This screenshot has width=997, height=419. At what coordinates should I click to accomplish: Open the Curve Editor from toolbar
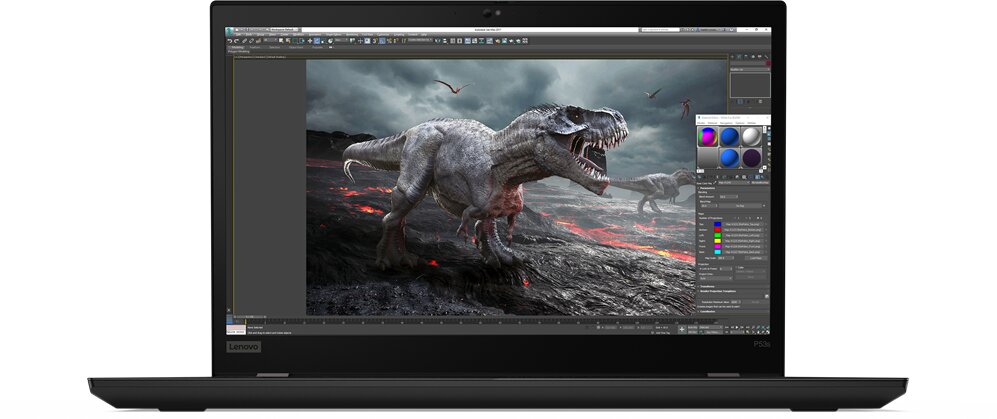point(474,41)
